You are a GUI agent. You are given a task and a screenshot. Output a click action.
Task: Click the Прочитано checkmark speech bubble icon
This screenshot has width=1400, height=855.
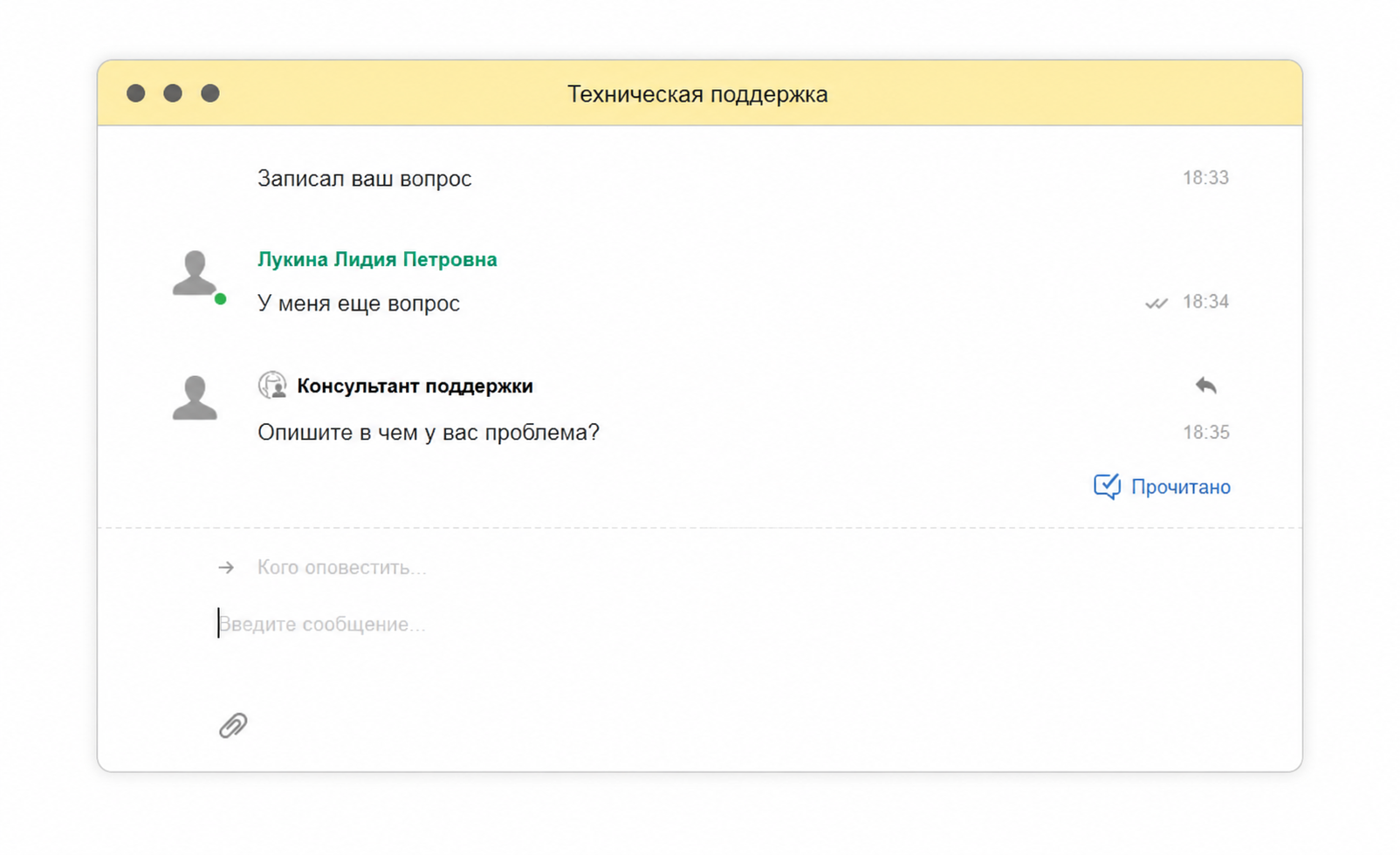pyautogui.click(x=1107, y=486)
